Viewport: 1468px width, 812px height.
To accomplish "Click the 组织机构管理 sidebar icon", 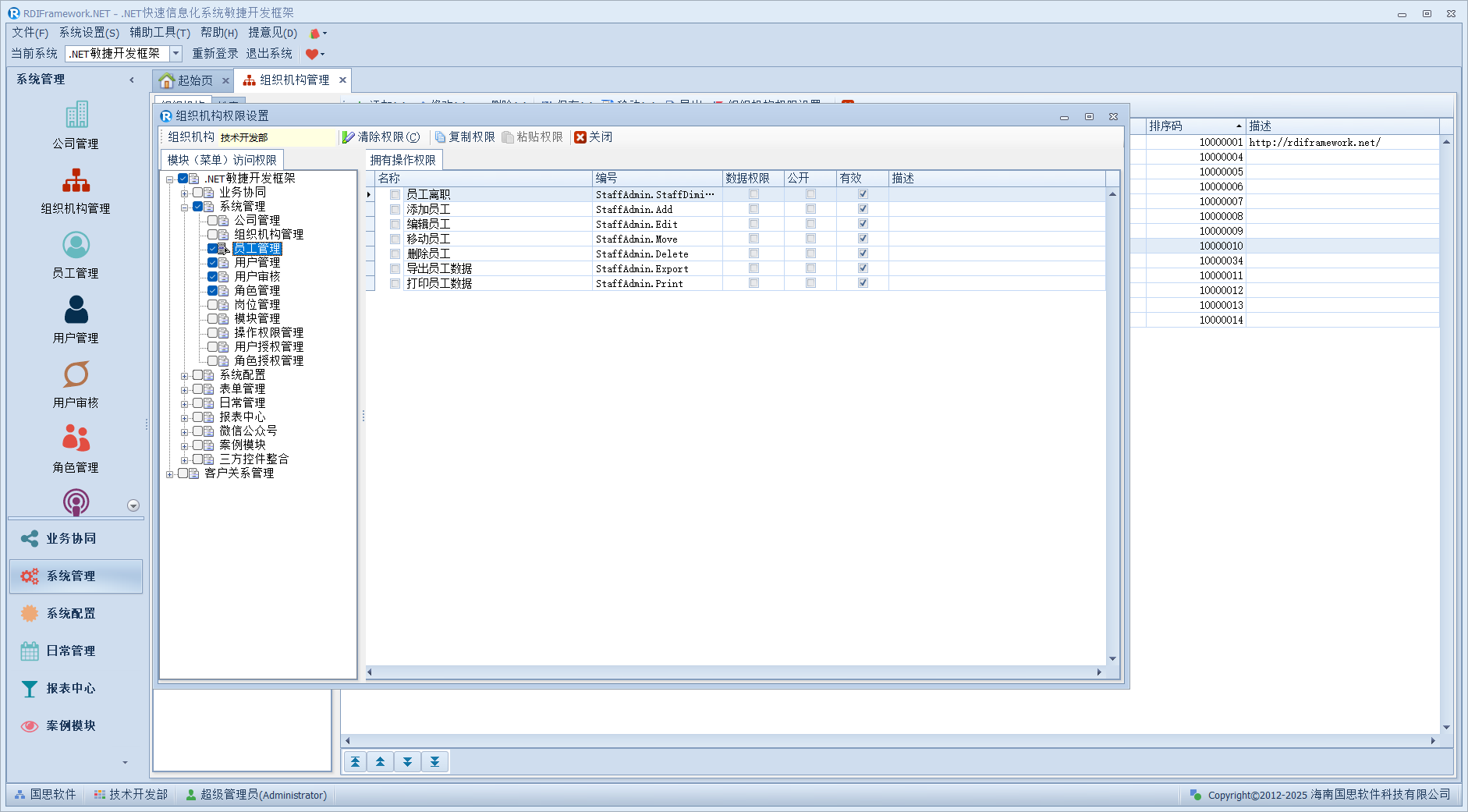I will tap(76, 180).
